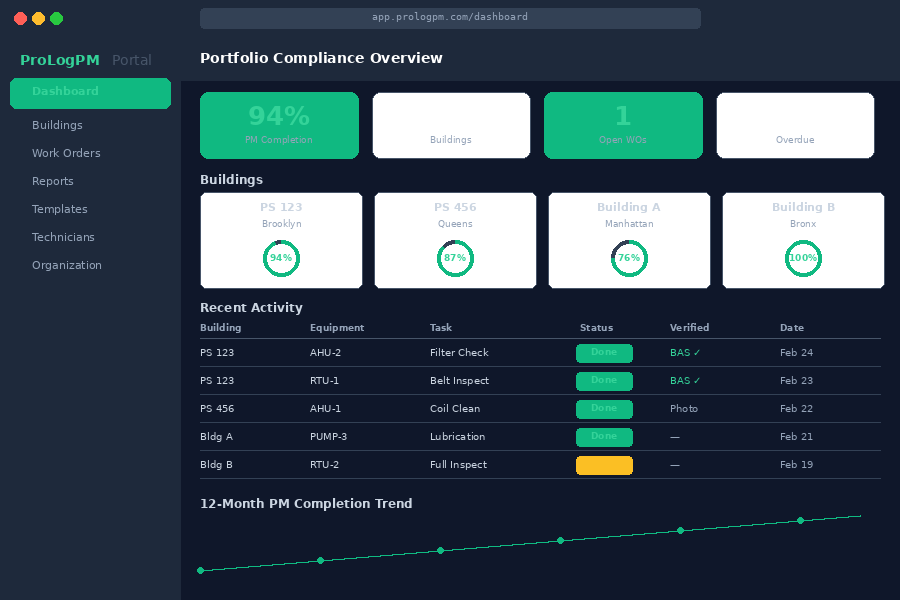Screen dimensions: 900x600
Task: Open Organization settings
Action: 67,265
